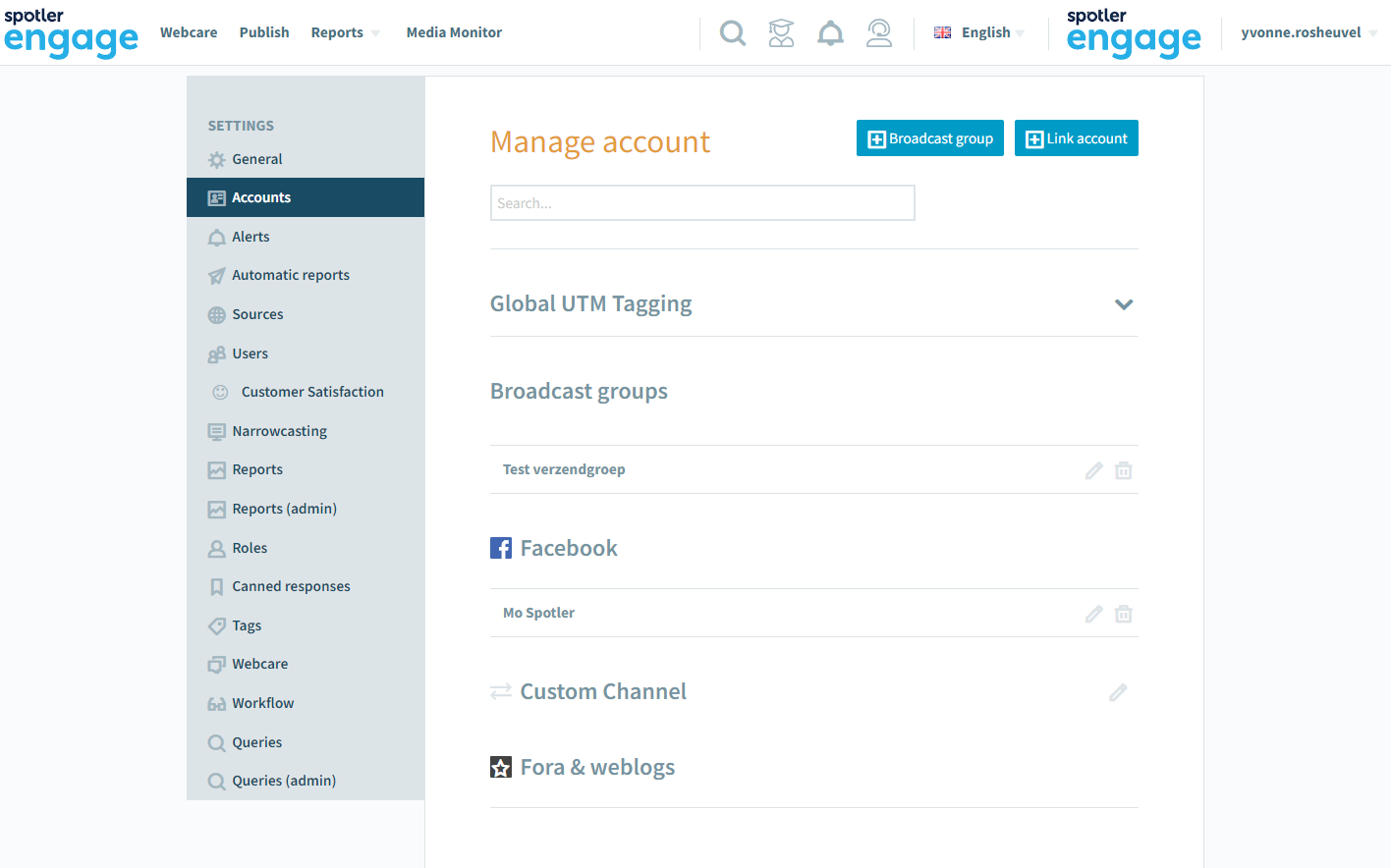Open Media Monitor in top navigation

point(454,32)
